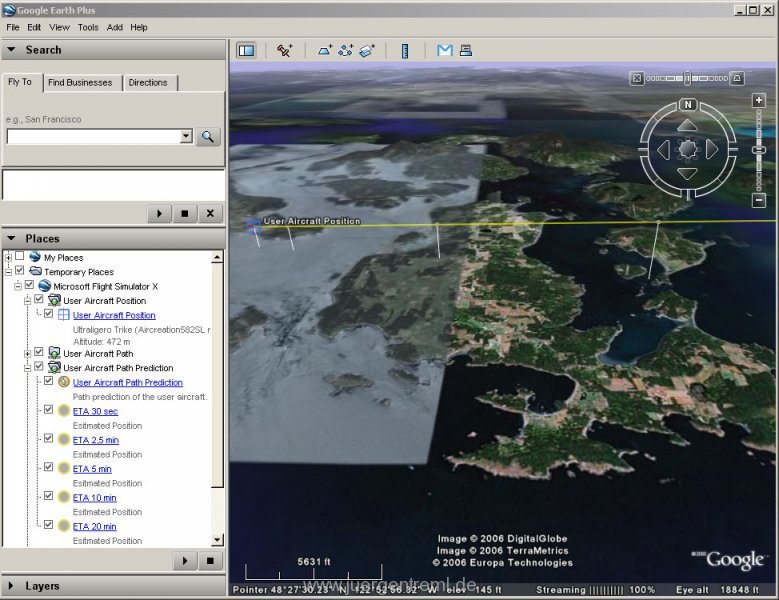The image size is (779, 600).
Task: Uncheck the ETA 10 min checkbox
Action: tap(48, 496)
